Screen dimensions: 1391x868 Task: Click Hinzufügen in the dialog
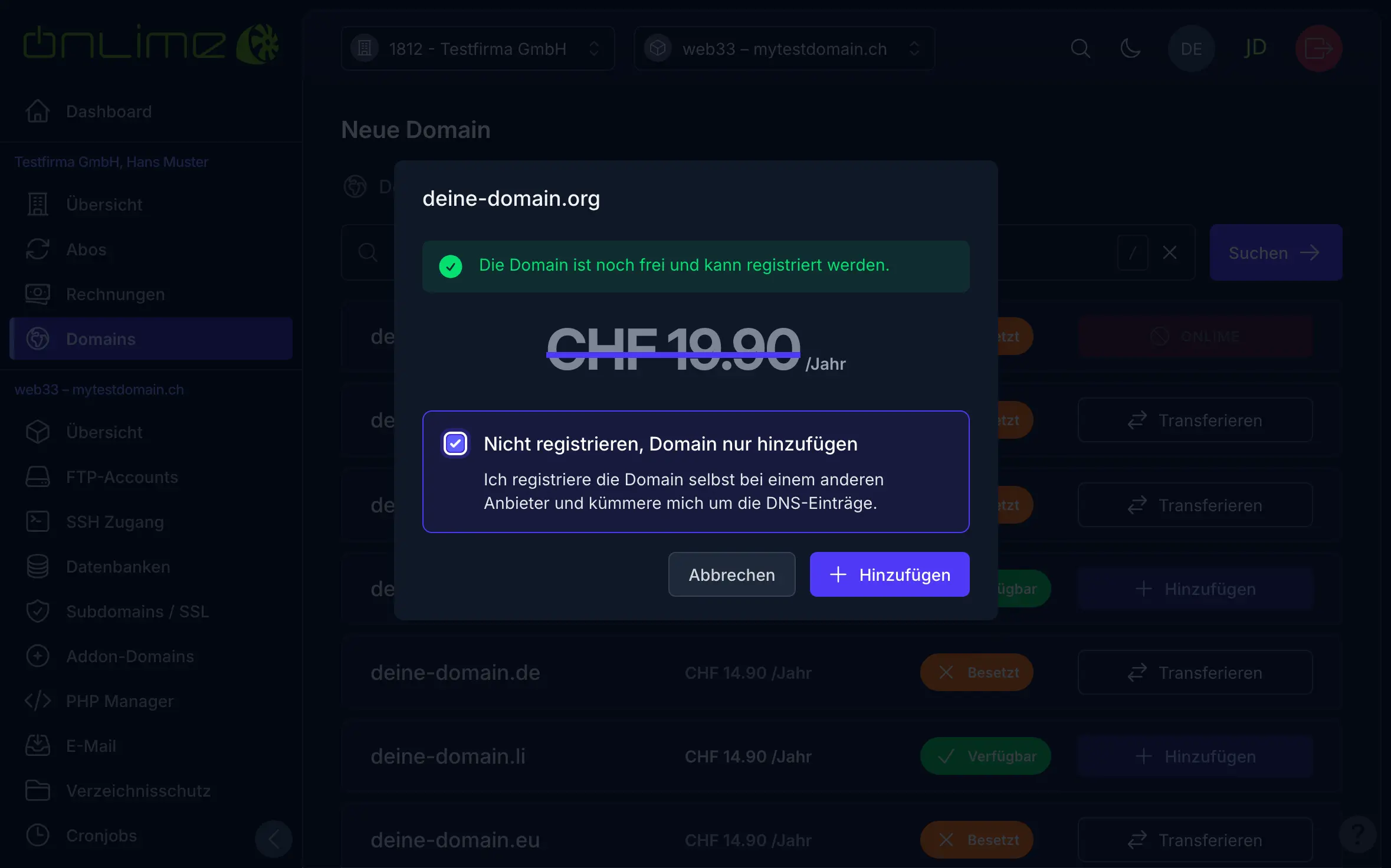889,574
